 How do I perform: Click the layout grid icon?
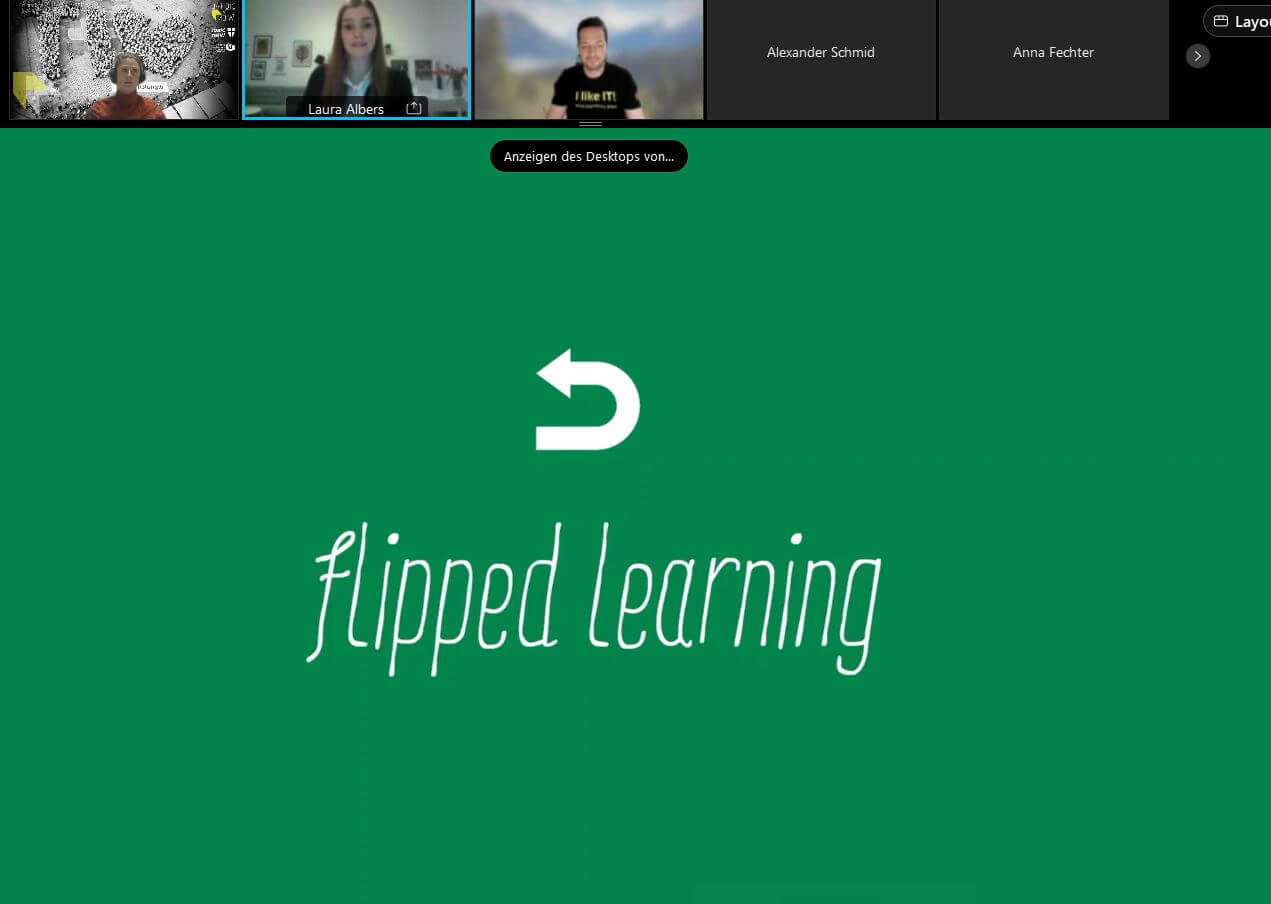pyautogui.click(x=1220, y=21)
